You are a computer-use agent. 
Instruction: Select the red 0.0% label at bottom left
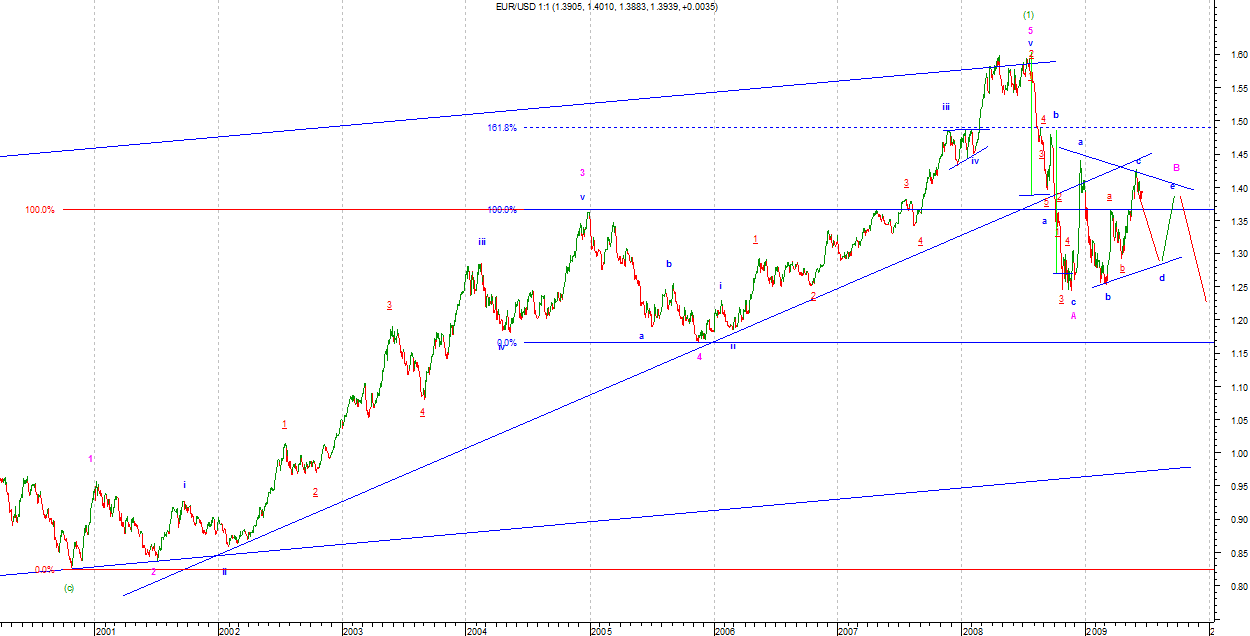click(44, 570)
